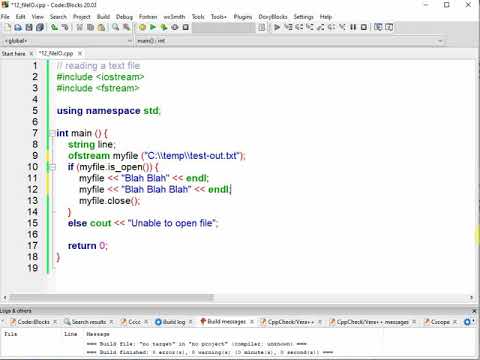
Task: Switch to the CppCheck/Vera++ tab
Action: pos(291,322)
